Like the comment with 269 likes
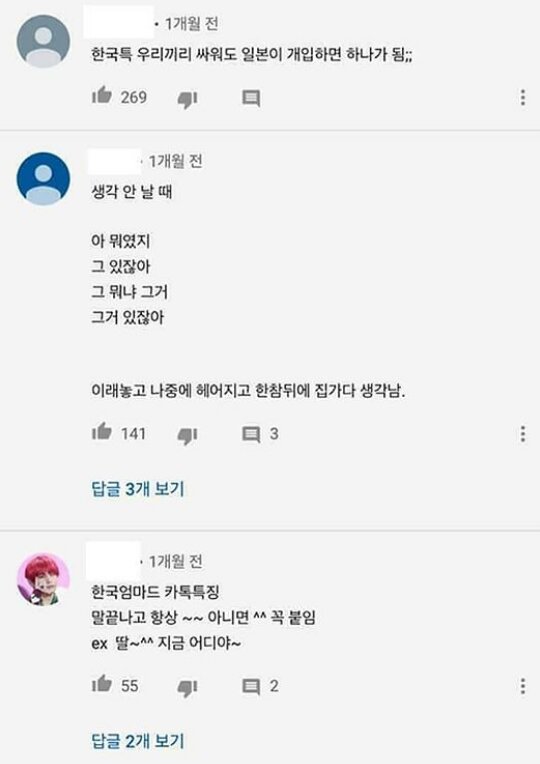Image resolution: width=540 pixels, height=764 pixels. pyautogui.click(x=102, y=95)
